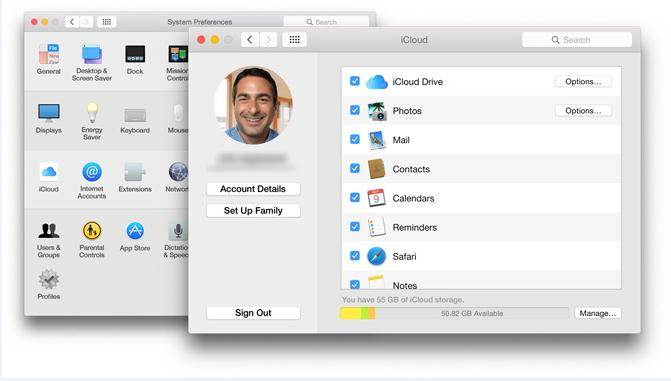Go forward in iCloud window toolbar

pos(268,40)
